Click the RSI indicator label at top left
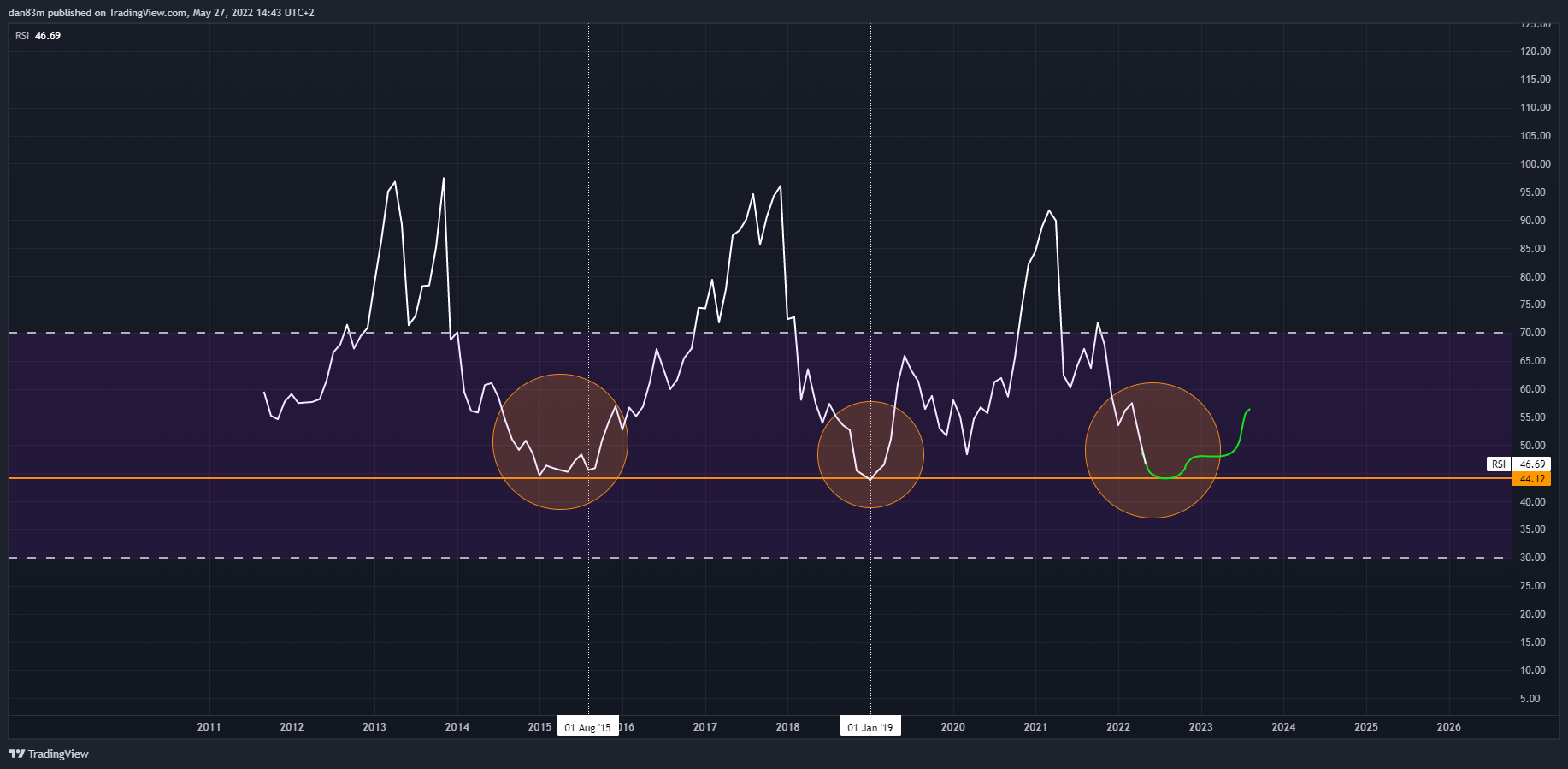This screenshot has height=769, width=1568. coord(22,36)
